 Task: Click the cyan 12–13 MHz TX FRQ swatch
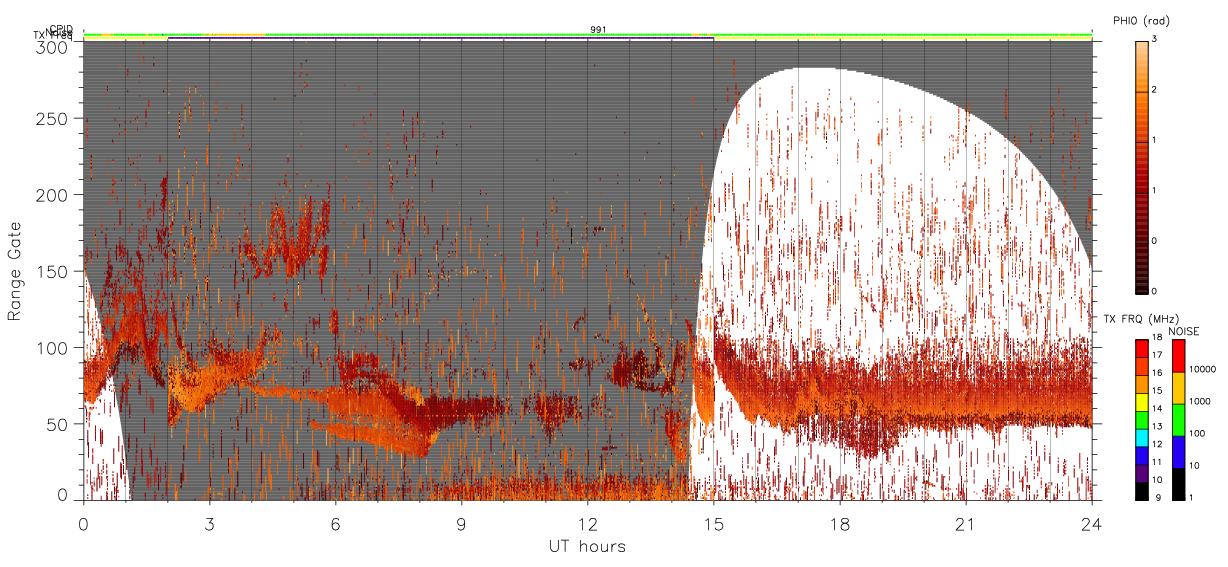coord(1141,438)
